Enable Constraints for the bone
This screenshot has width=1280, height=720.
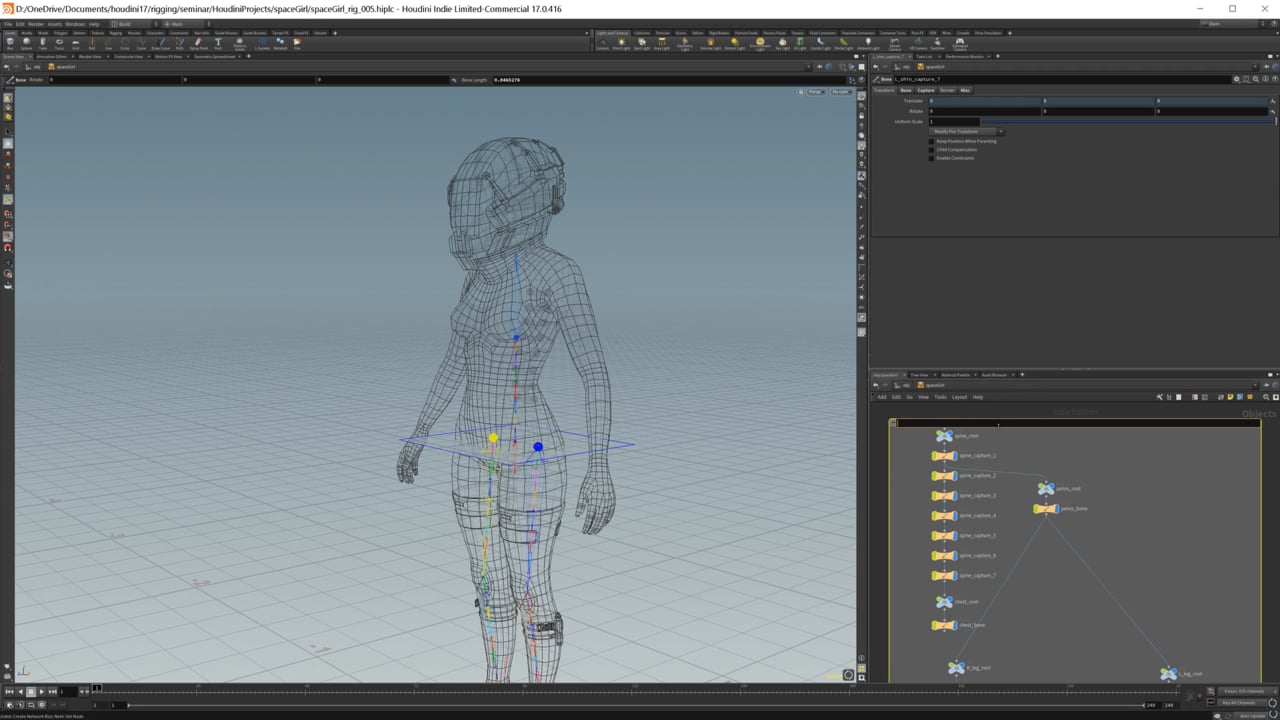point(931,157)
